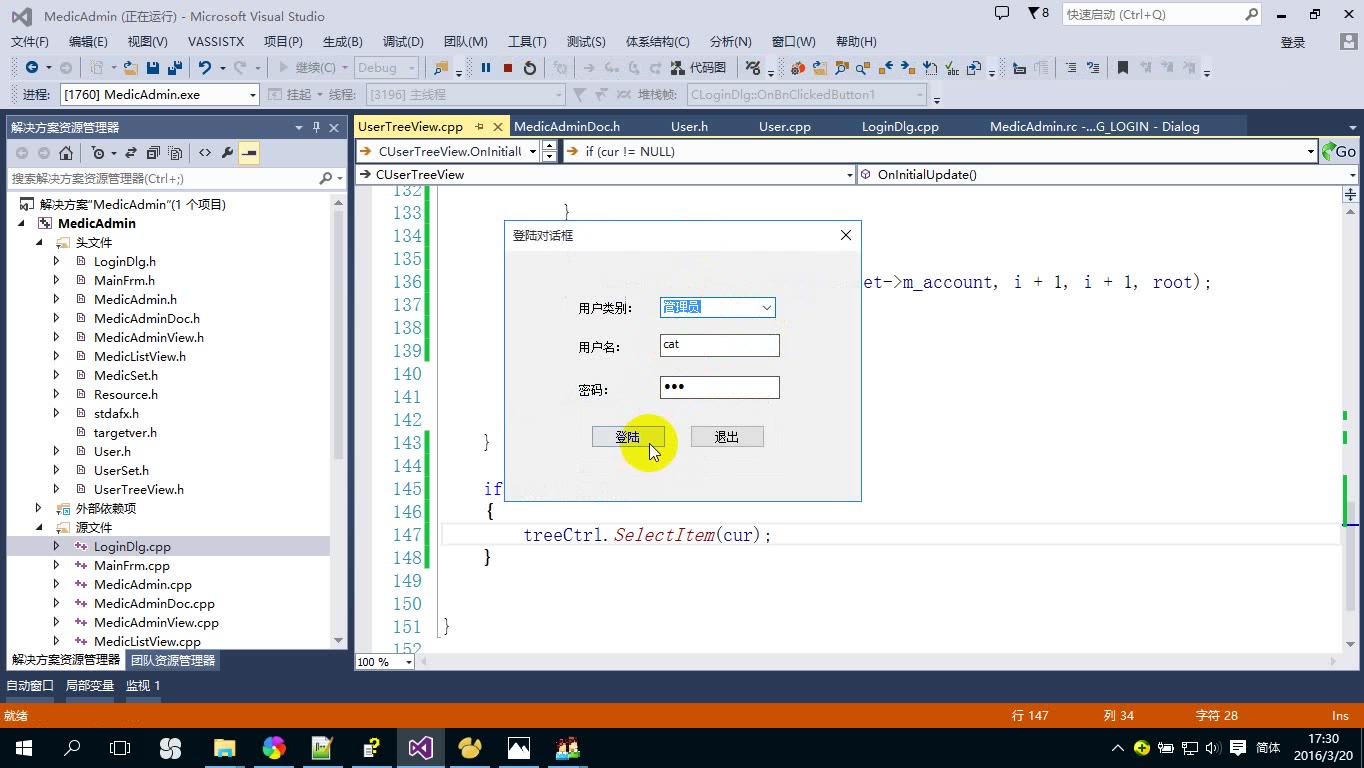Click the navigate backward arrow in the toolbar

(32, 68)
